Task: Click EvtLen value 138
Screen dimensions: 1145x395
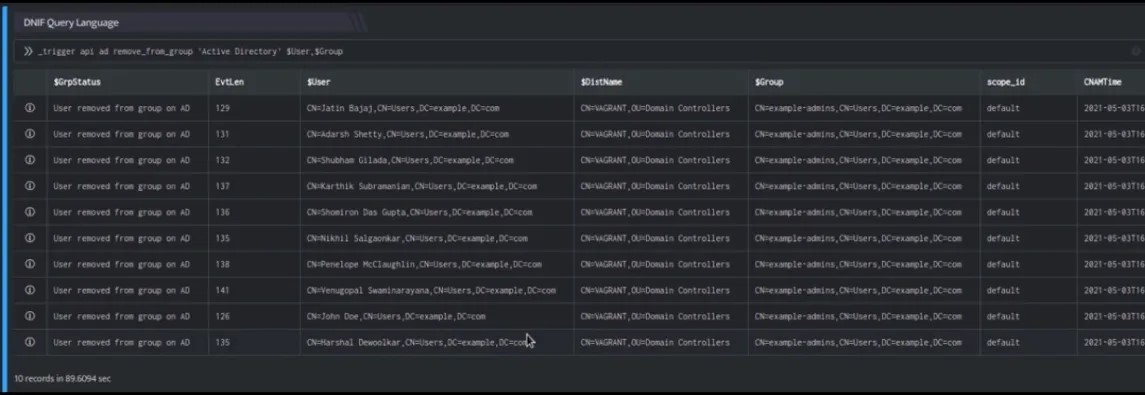Action: [x=222, y=264]
